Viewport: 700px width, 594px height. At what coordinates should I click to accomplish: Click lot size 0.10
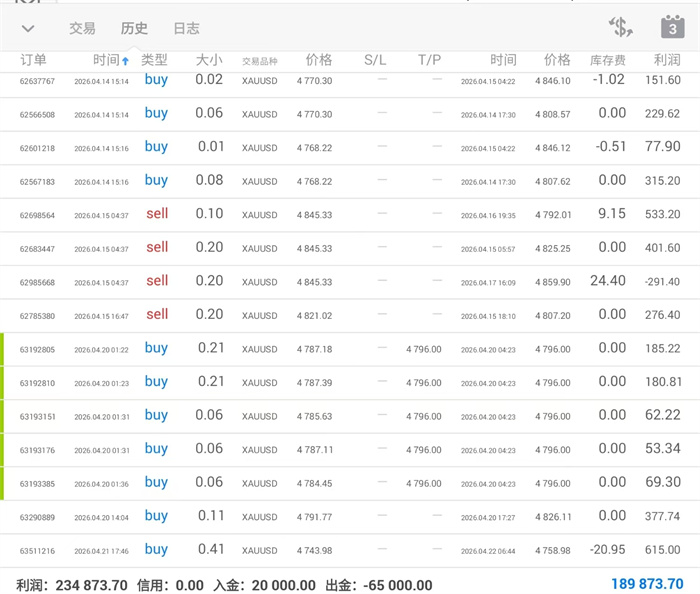209,214
